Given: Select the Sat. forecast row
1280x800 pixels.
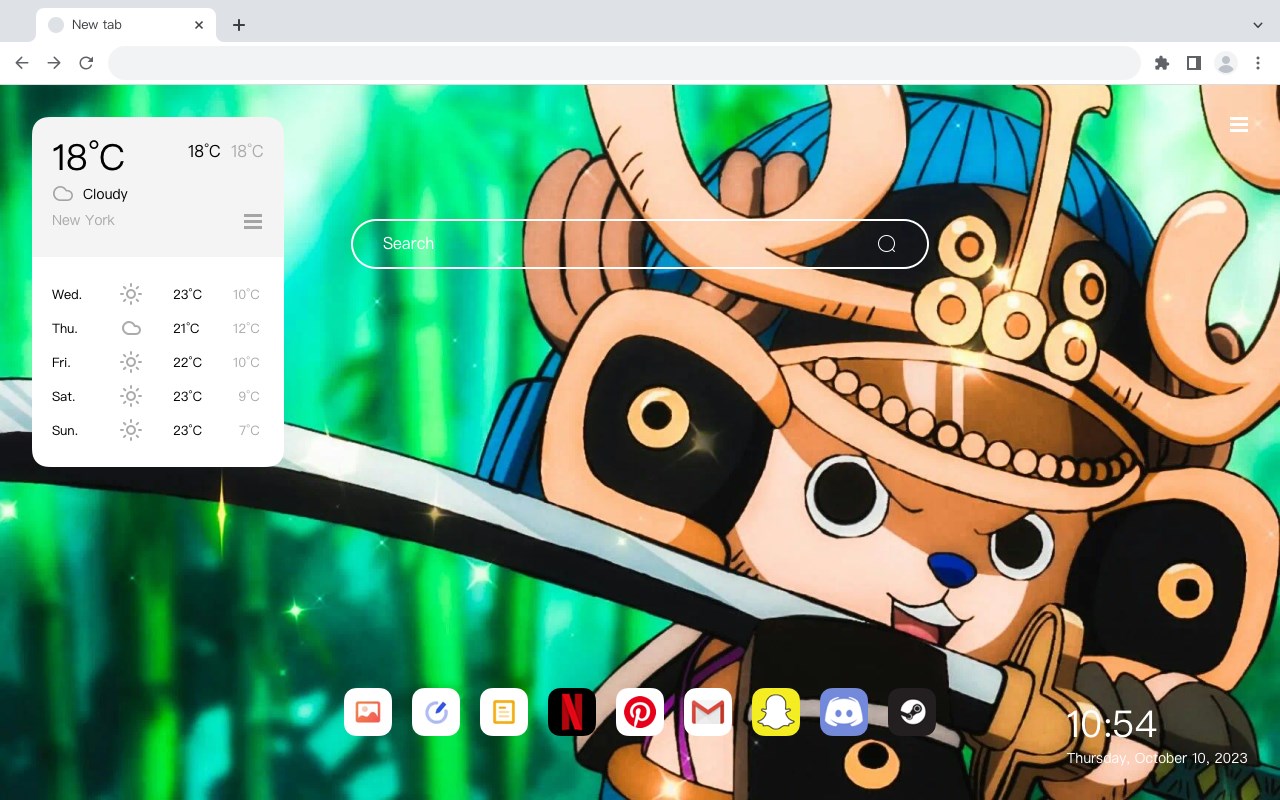Looking at the screenshot, I should (x=158, y=396).
